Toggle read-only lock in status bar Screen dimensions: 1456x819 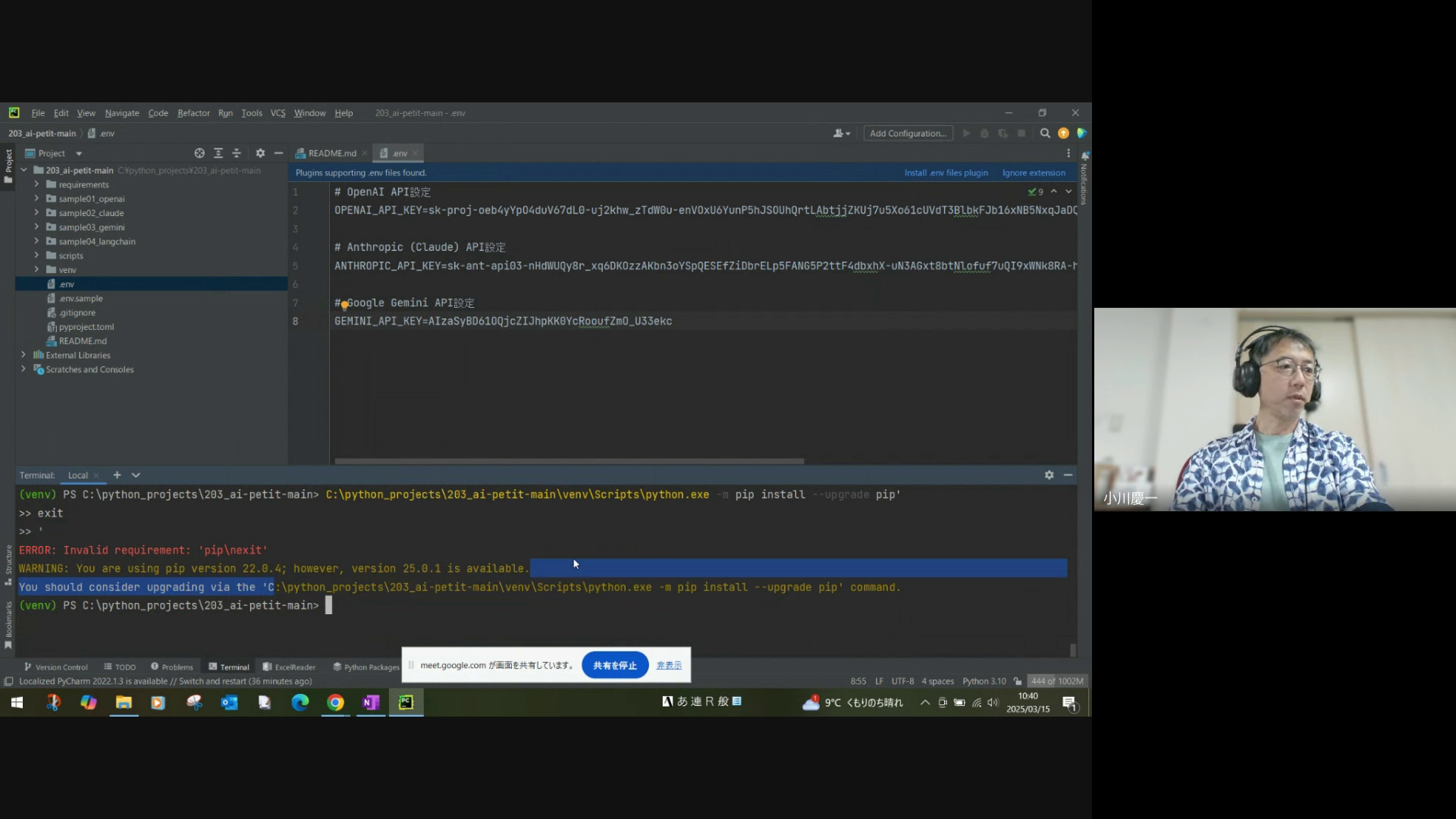1017,681
